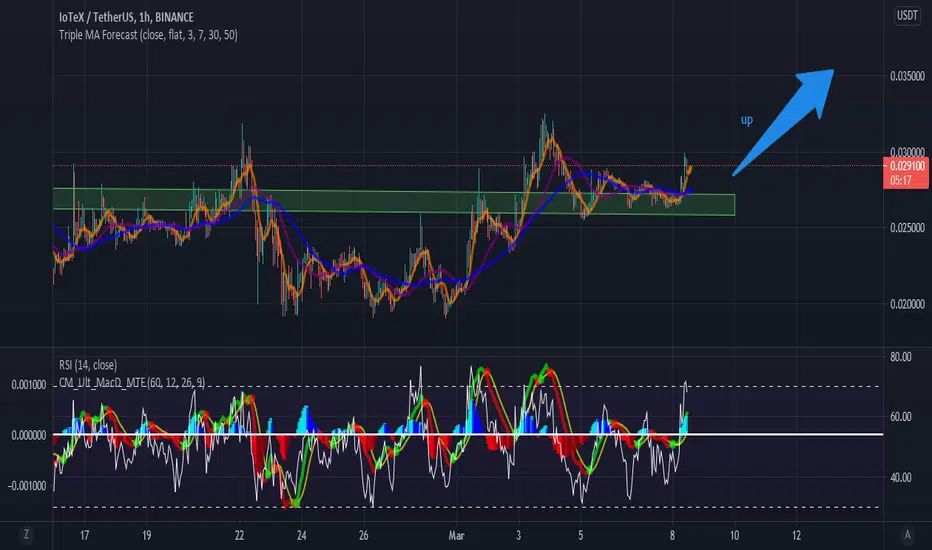
Task: Click the 10 date label on time axis
Action: [x=735, y=535]
